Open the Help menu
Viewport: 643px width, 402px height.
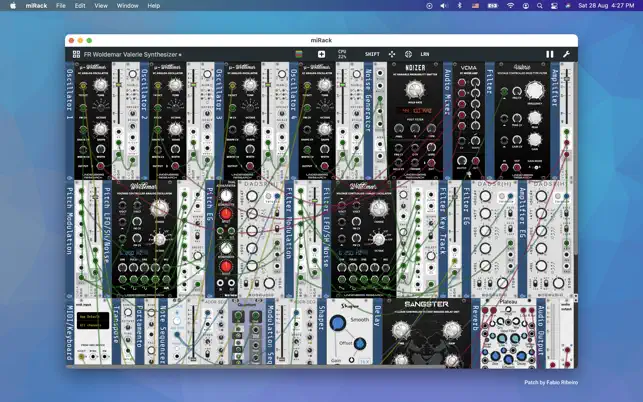pos(154,6)
